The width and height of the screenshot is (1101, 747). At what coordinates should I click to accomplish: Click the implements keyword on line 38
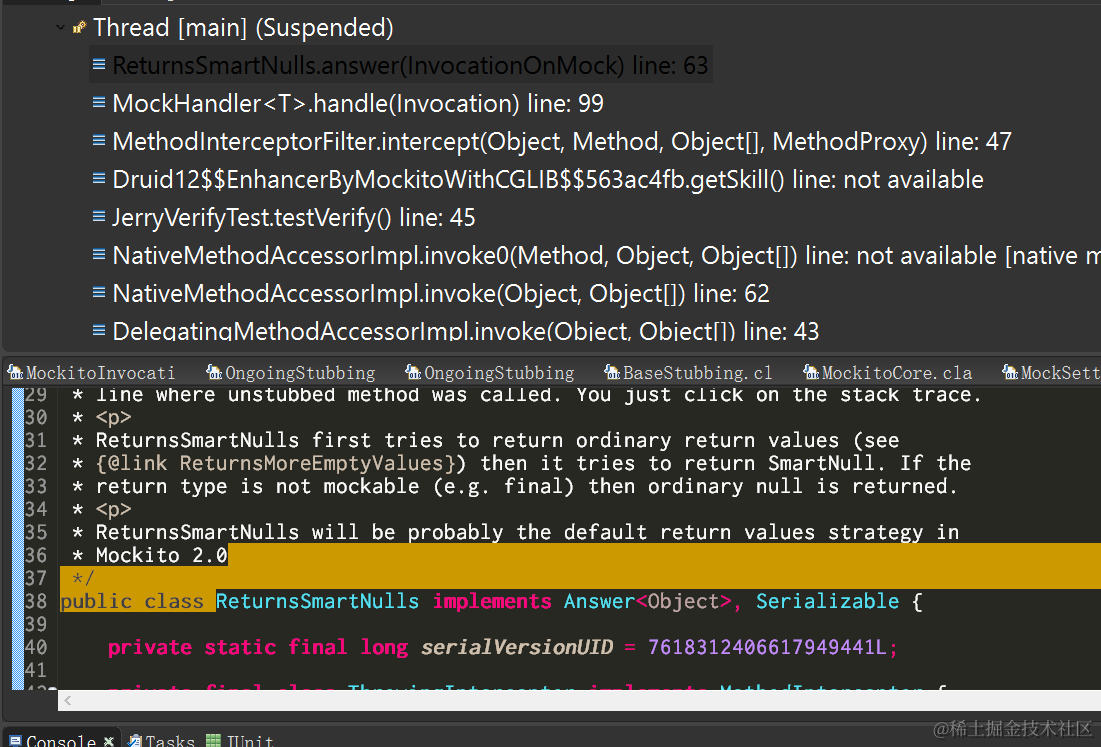492,602
